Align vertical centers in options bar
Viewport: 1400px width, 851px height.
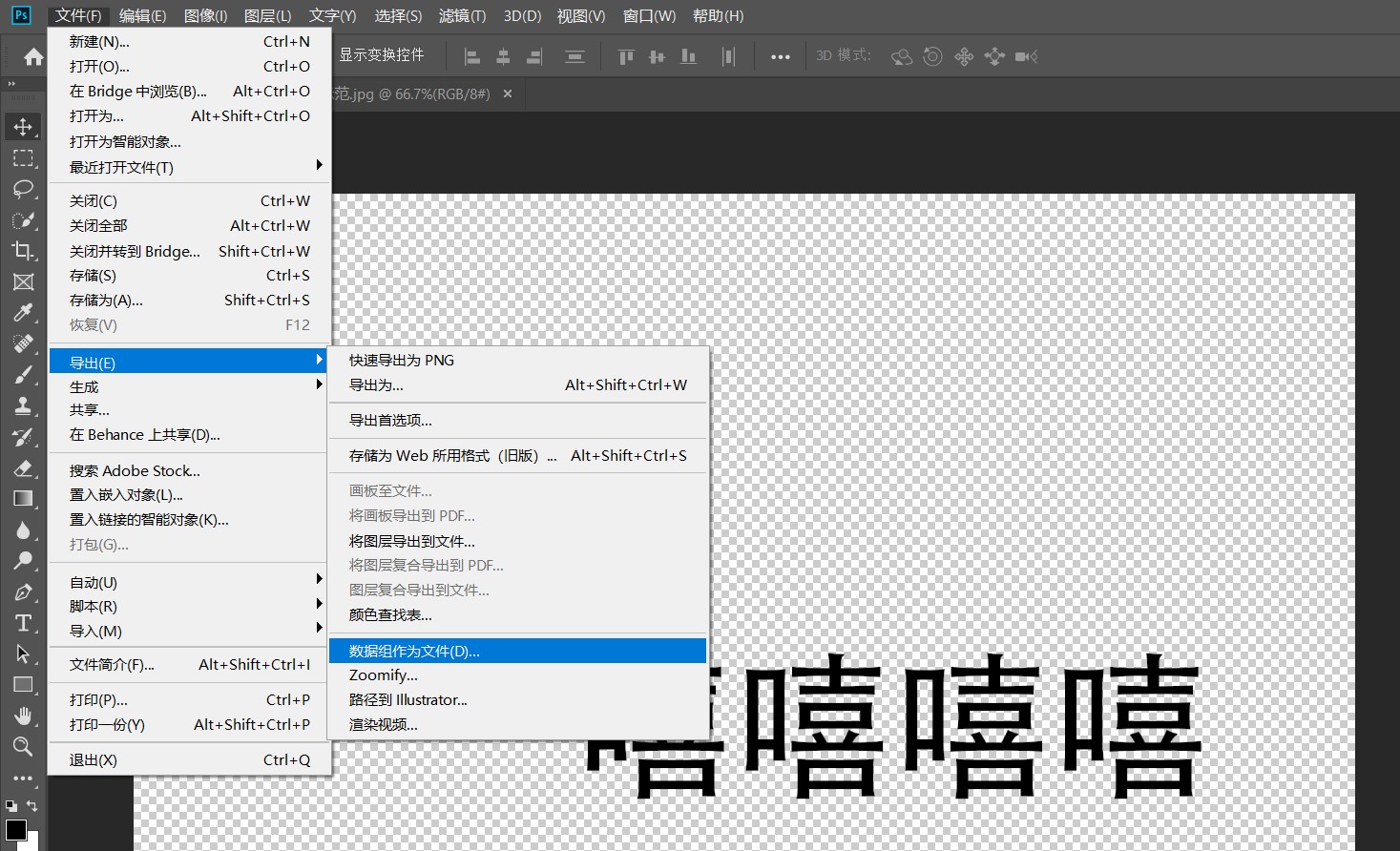tap(657, 57)
